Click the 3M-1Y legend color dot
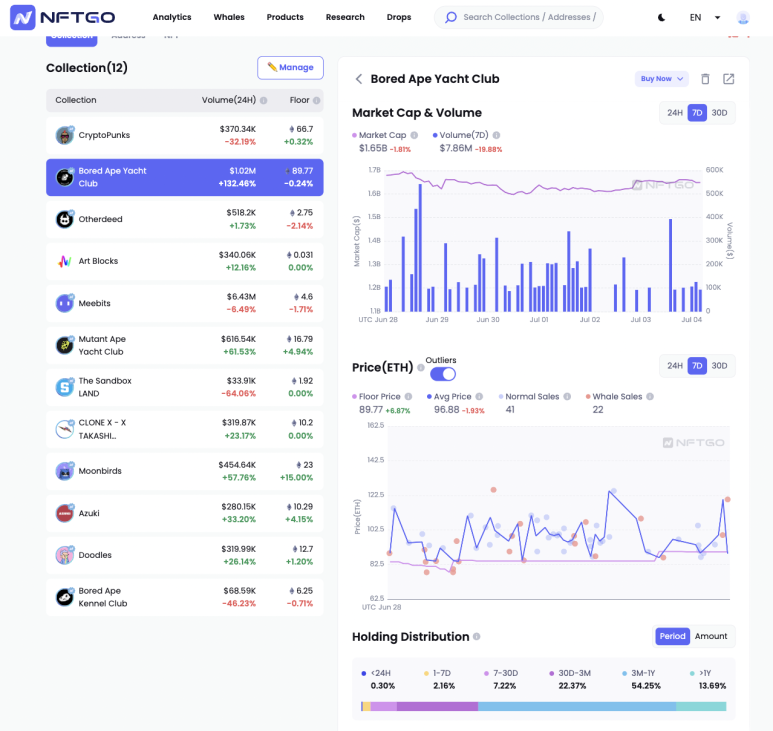Image resolution: width=773 pixels, height=731 pixels. (x=625, y=673)
